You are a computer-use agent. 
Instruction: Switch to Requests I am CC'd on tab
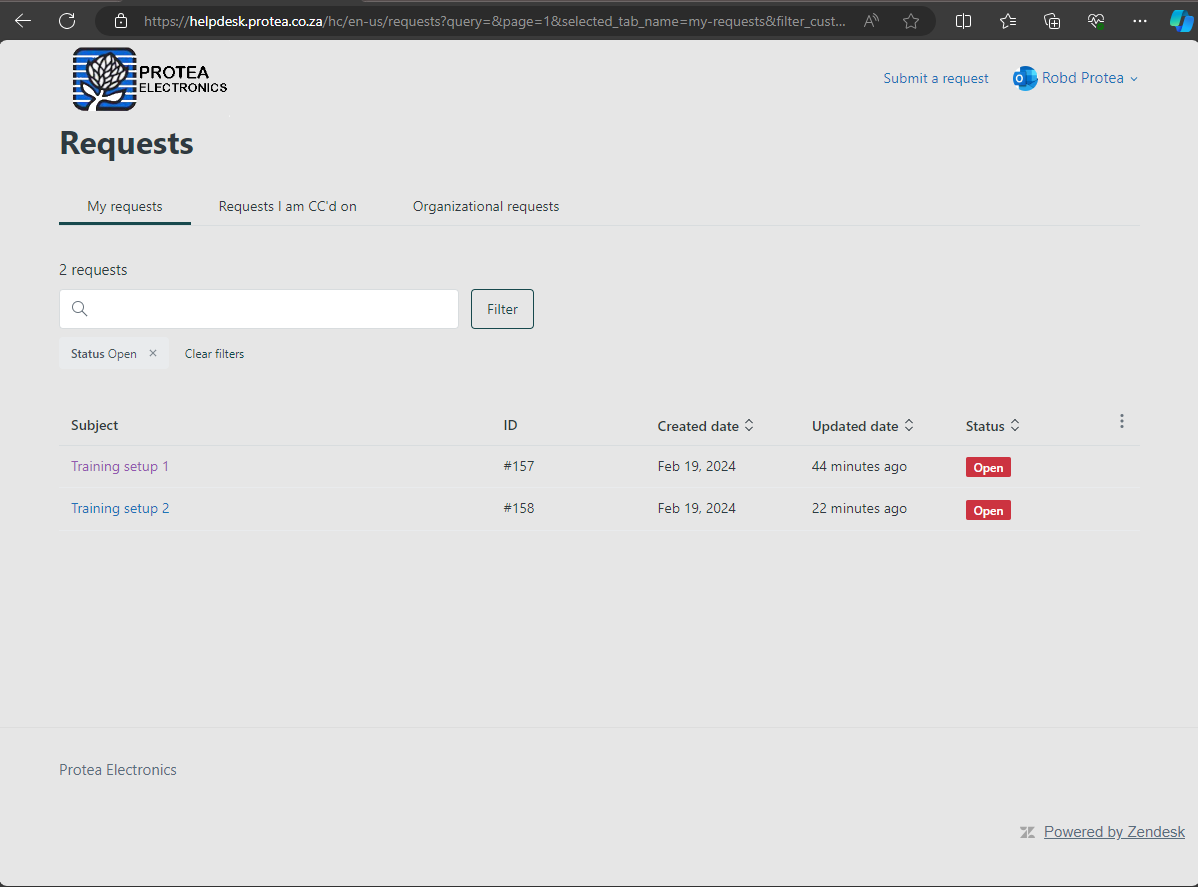(x=287, y=206)
